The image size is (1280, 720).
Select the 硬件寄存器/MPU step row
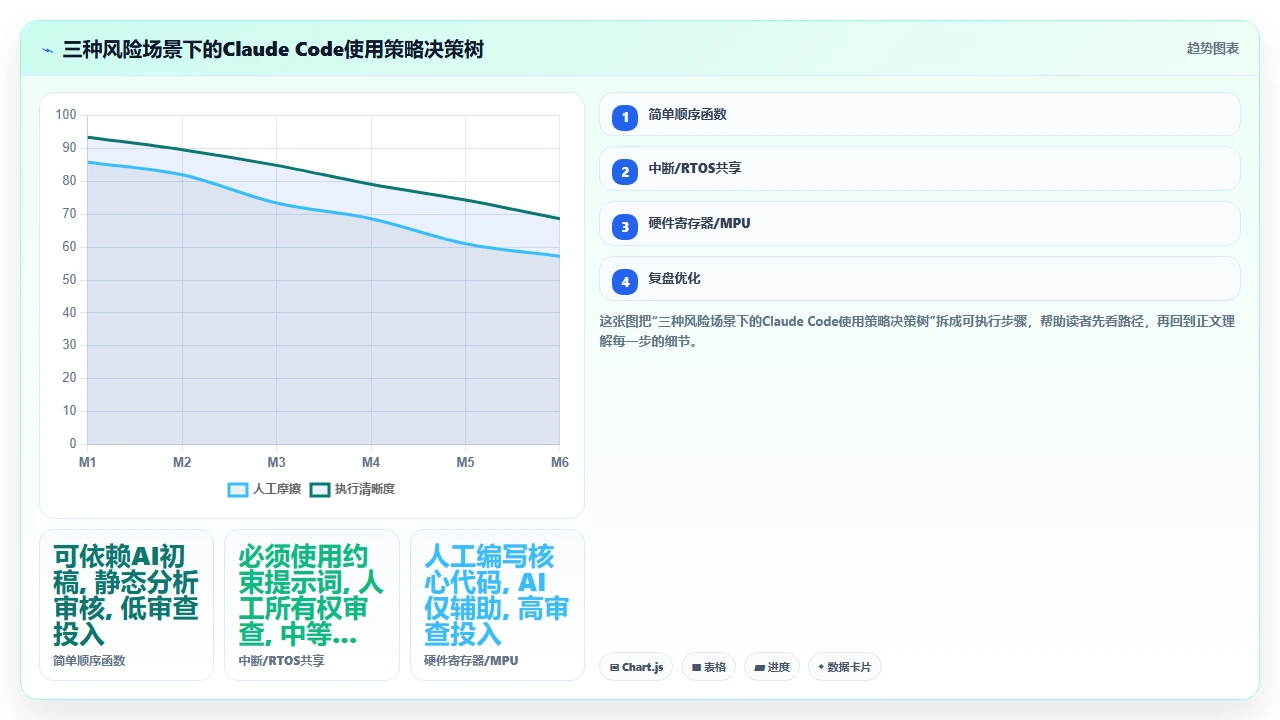click(x=919, y=224)
